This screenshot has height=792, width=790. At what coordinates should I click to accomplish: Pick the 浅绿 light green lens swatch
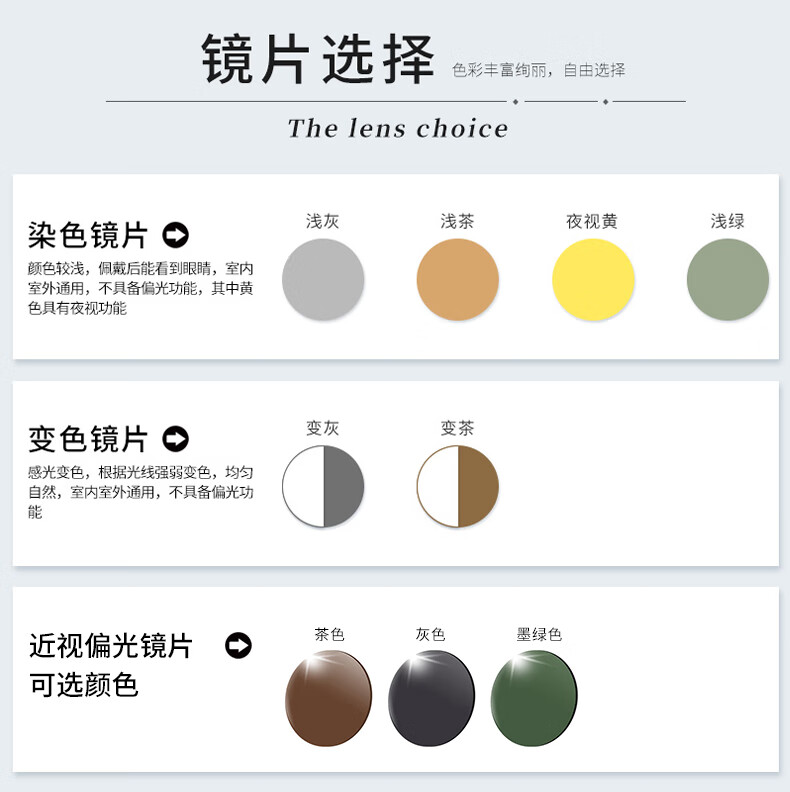point(728,279)
